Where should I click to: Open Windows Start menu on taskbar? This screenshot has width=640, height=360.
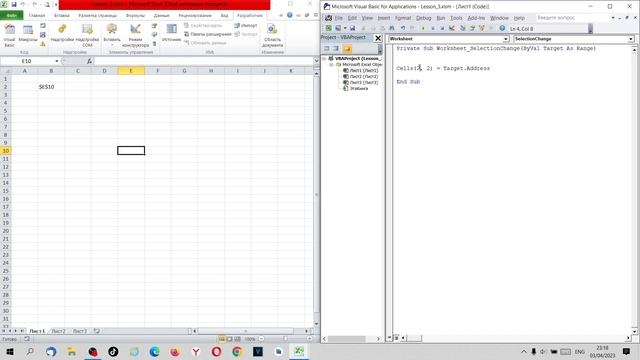click(x=10, y=351)
